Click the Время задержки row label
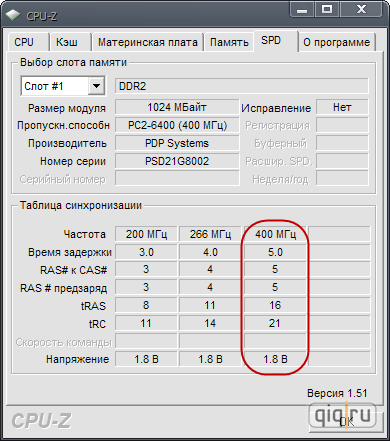The height and width of the screenshot is (441, 390). [x=70, y=252]
